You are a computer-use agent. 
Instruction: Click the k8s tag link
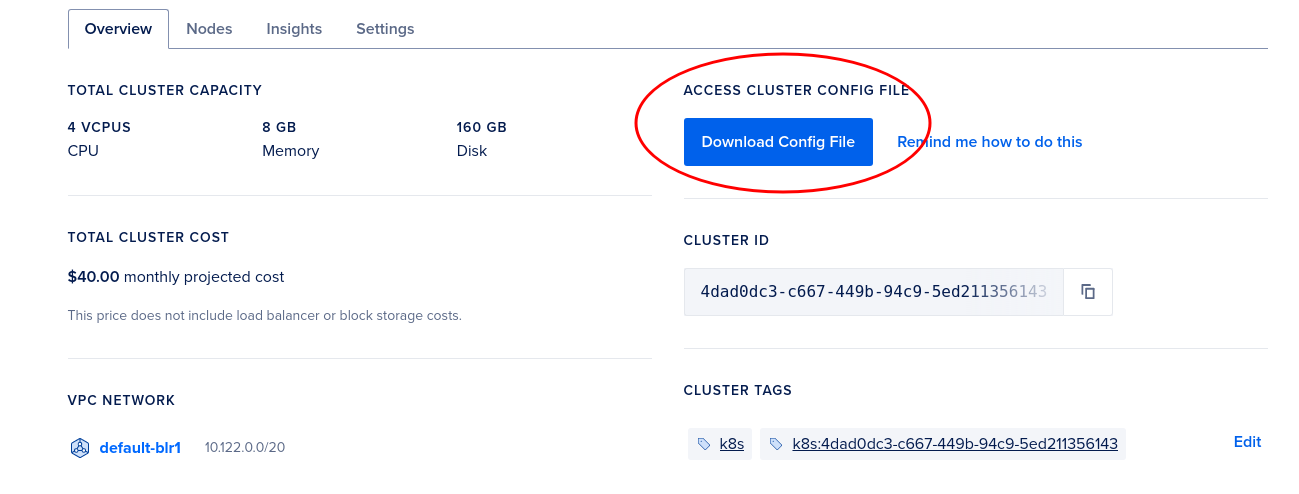(732, 444)
